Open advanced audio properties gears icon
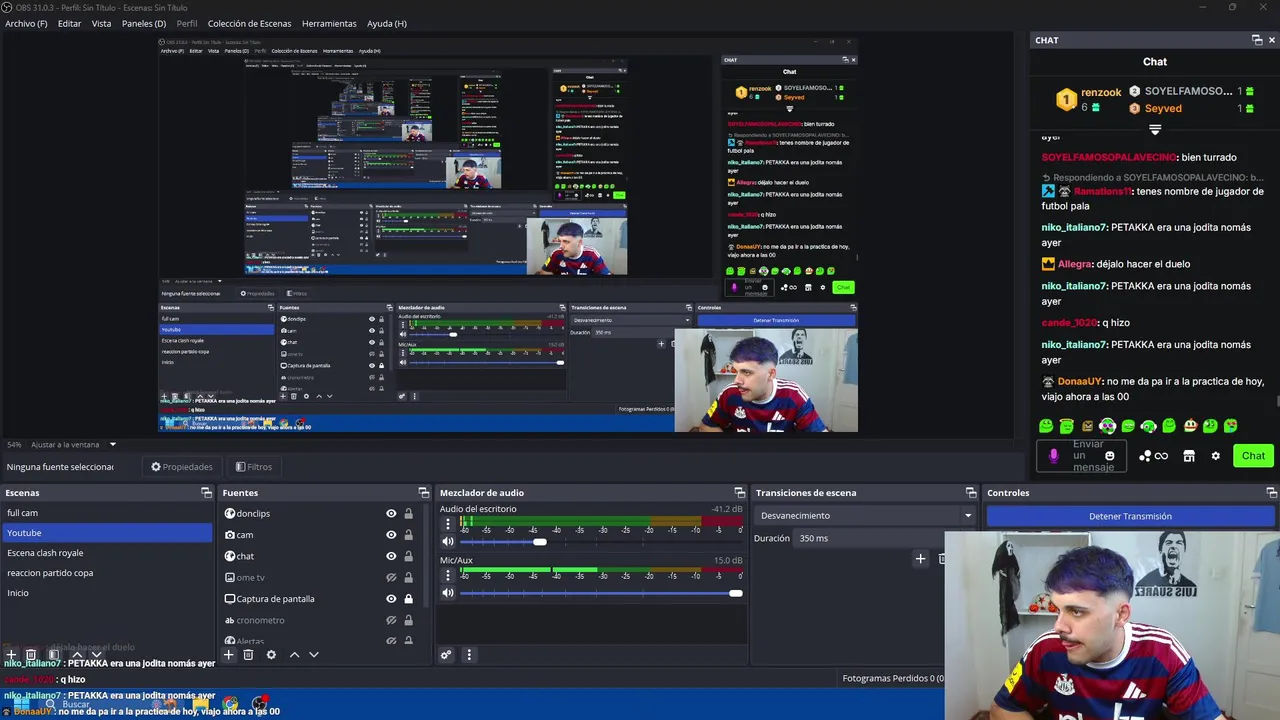 [x=446, y=655]
